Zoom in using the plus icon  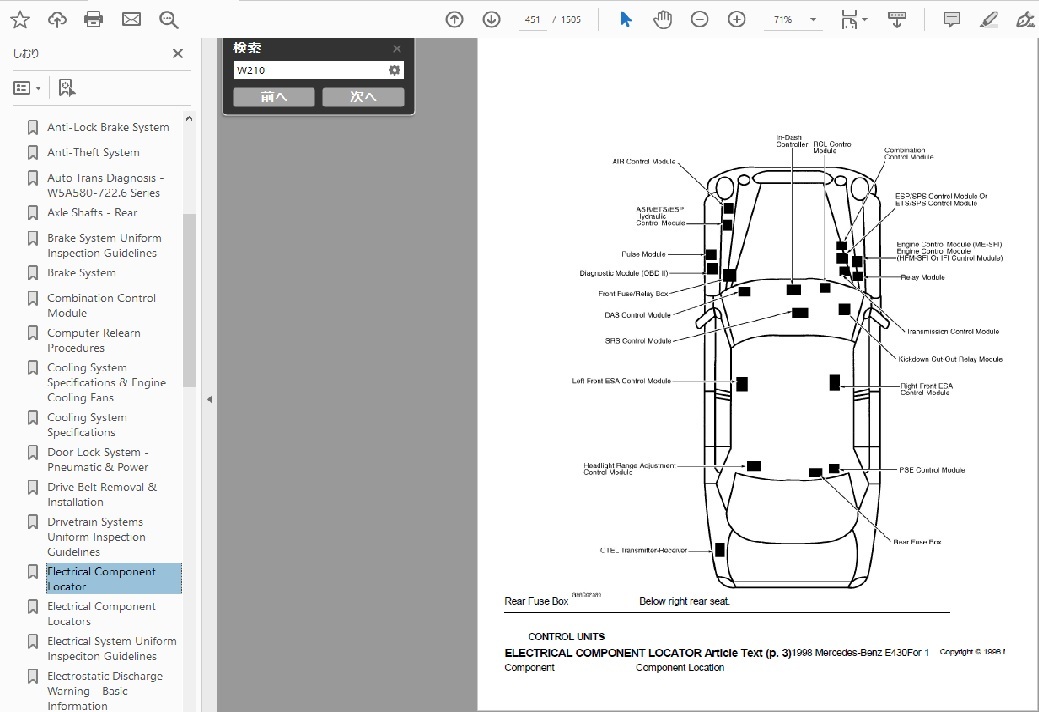(737, 19)
